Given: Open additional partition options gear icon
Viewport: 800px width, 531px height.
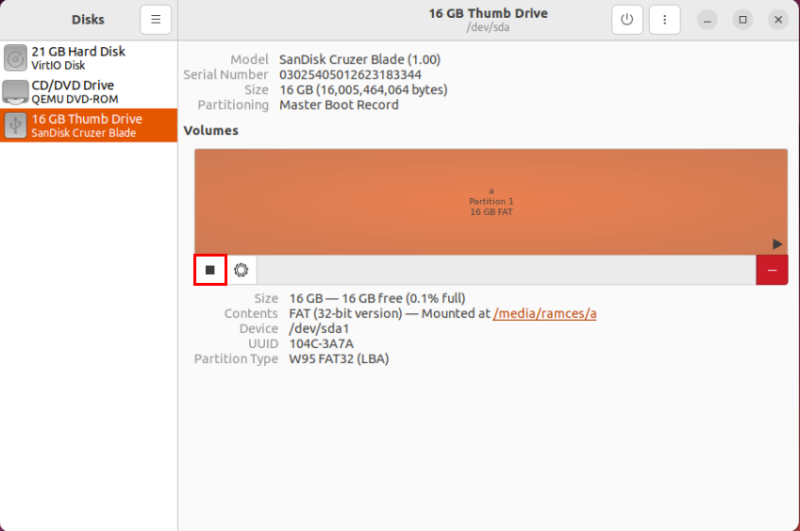Looking at the screenshot, I should [x=241, y=270].
